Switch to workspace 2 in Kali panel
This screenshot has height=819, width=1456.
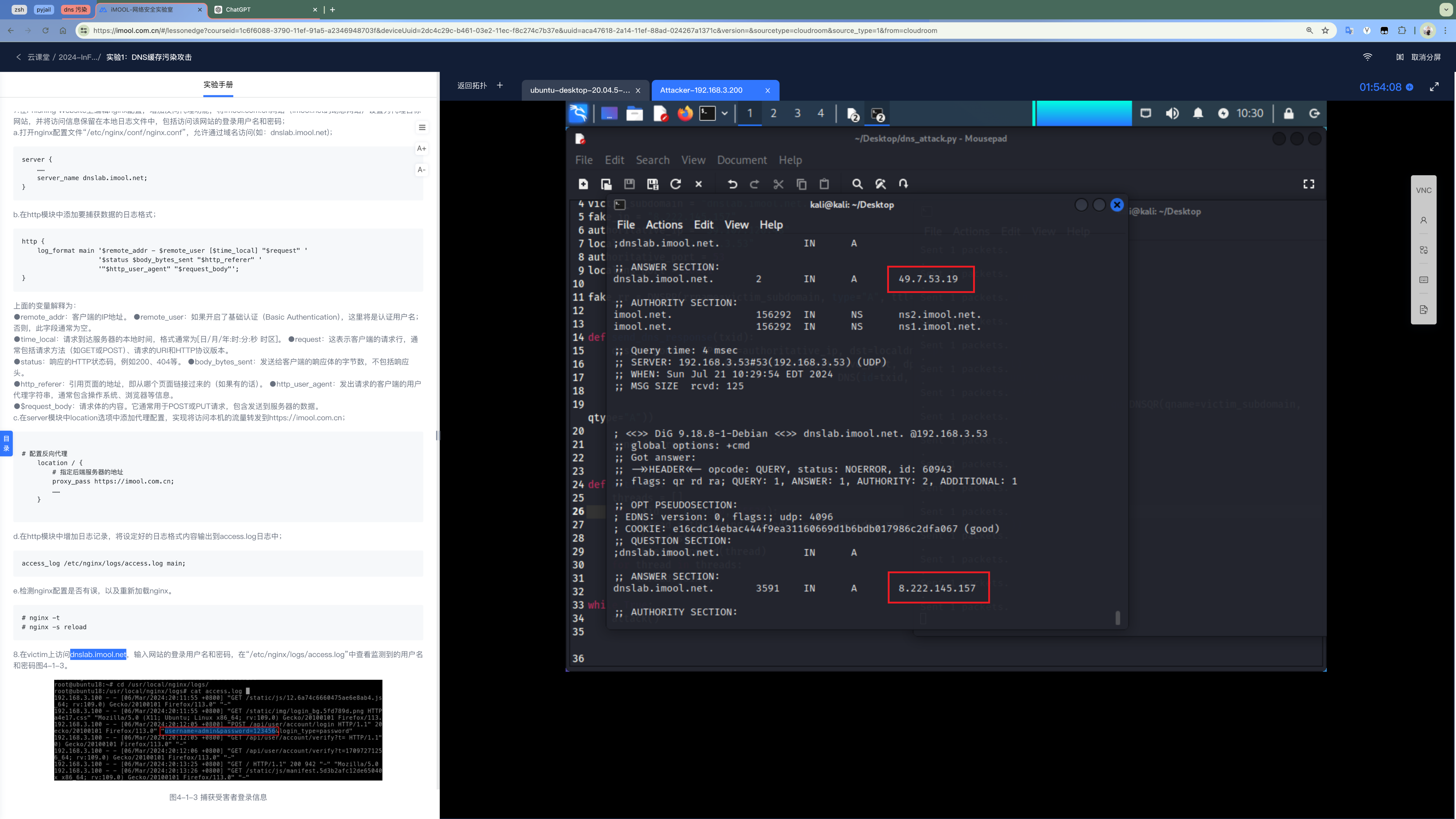tap(773, 113)
